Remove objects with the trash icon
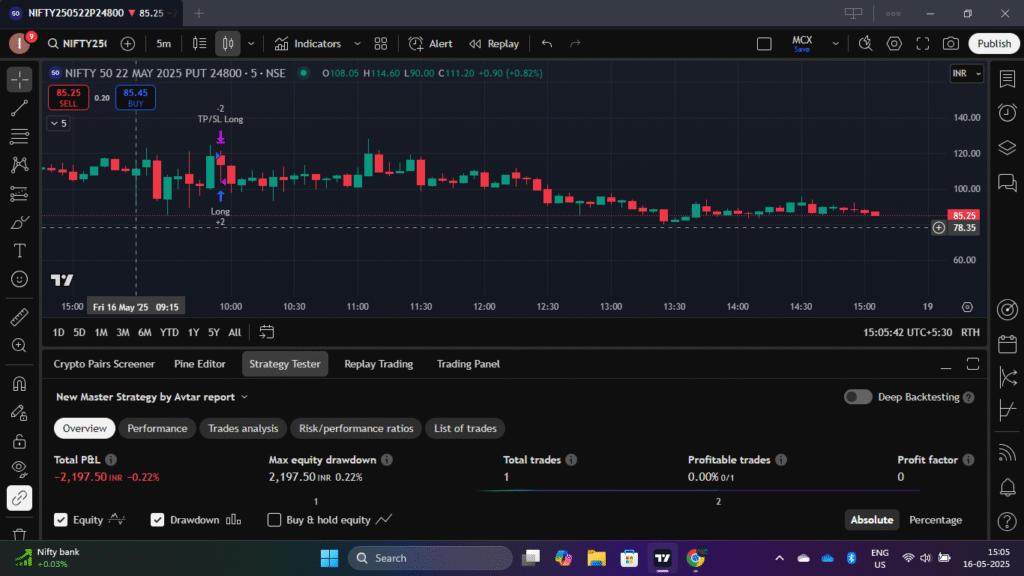The height and width of the screenshot is (576, 1024). pyautogui.click(x=20, y=534)
